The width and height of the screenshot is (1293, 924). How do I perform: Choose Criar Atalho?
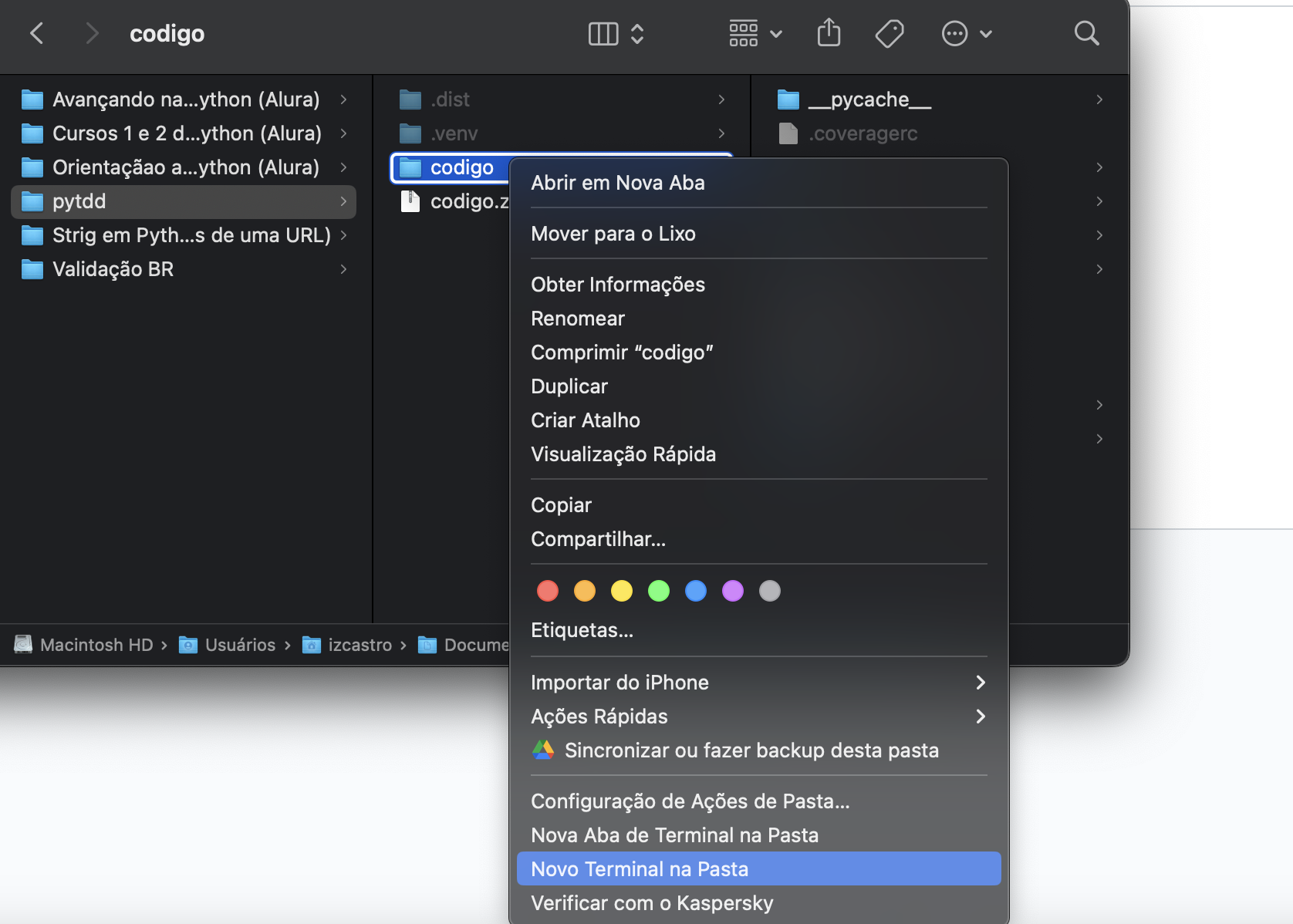pos(758,420)
